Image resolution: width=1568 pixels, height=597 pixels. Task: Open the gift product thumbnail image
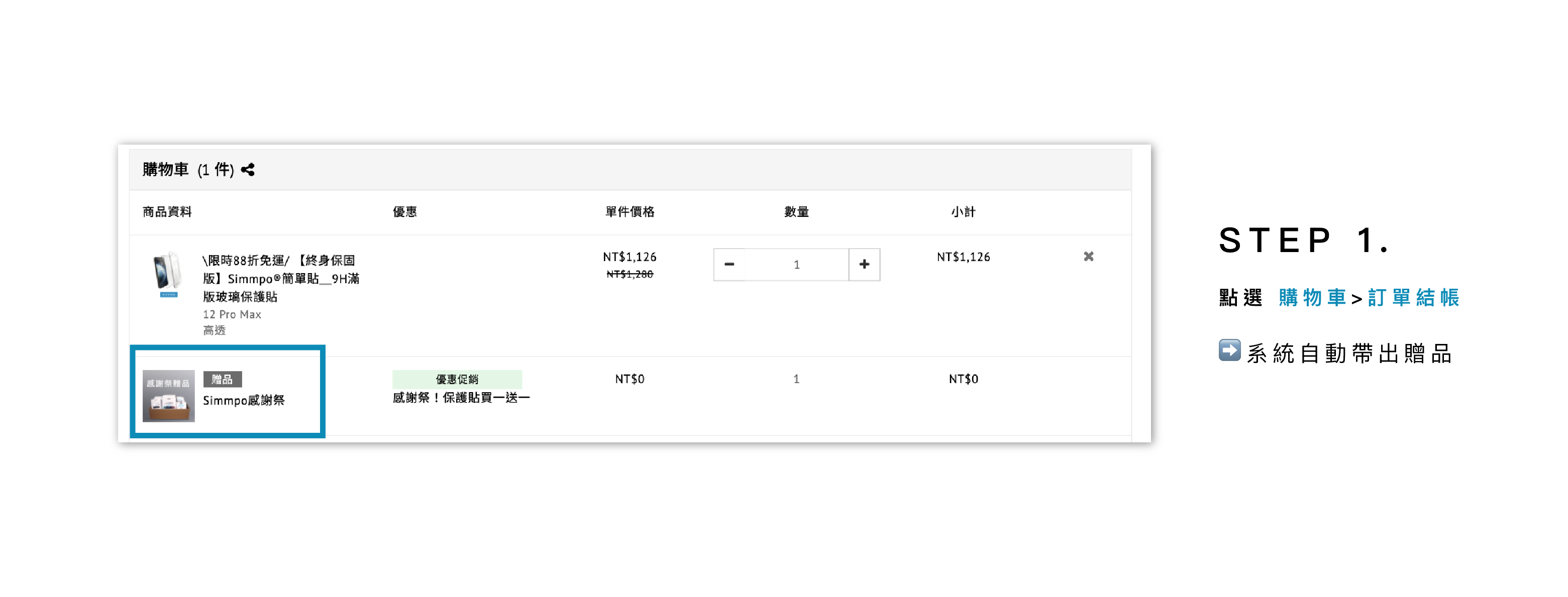tap(169, 396)
